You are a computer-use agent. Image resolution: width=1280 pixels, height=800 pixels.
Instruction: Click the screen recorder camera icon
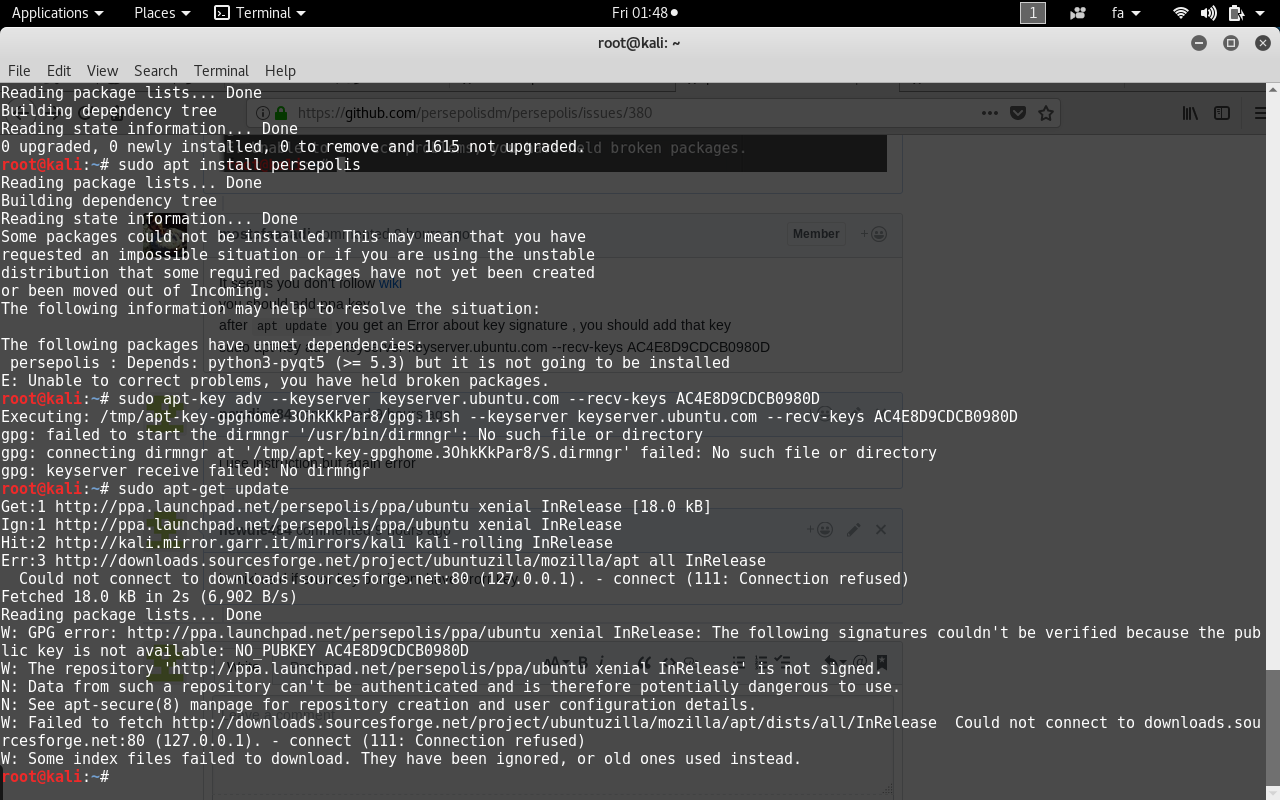click(x=1078, y=13)
